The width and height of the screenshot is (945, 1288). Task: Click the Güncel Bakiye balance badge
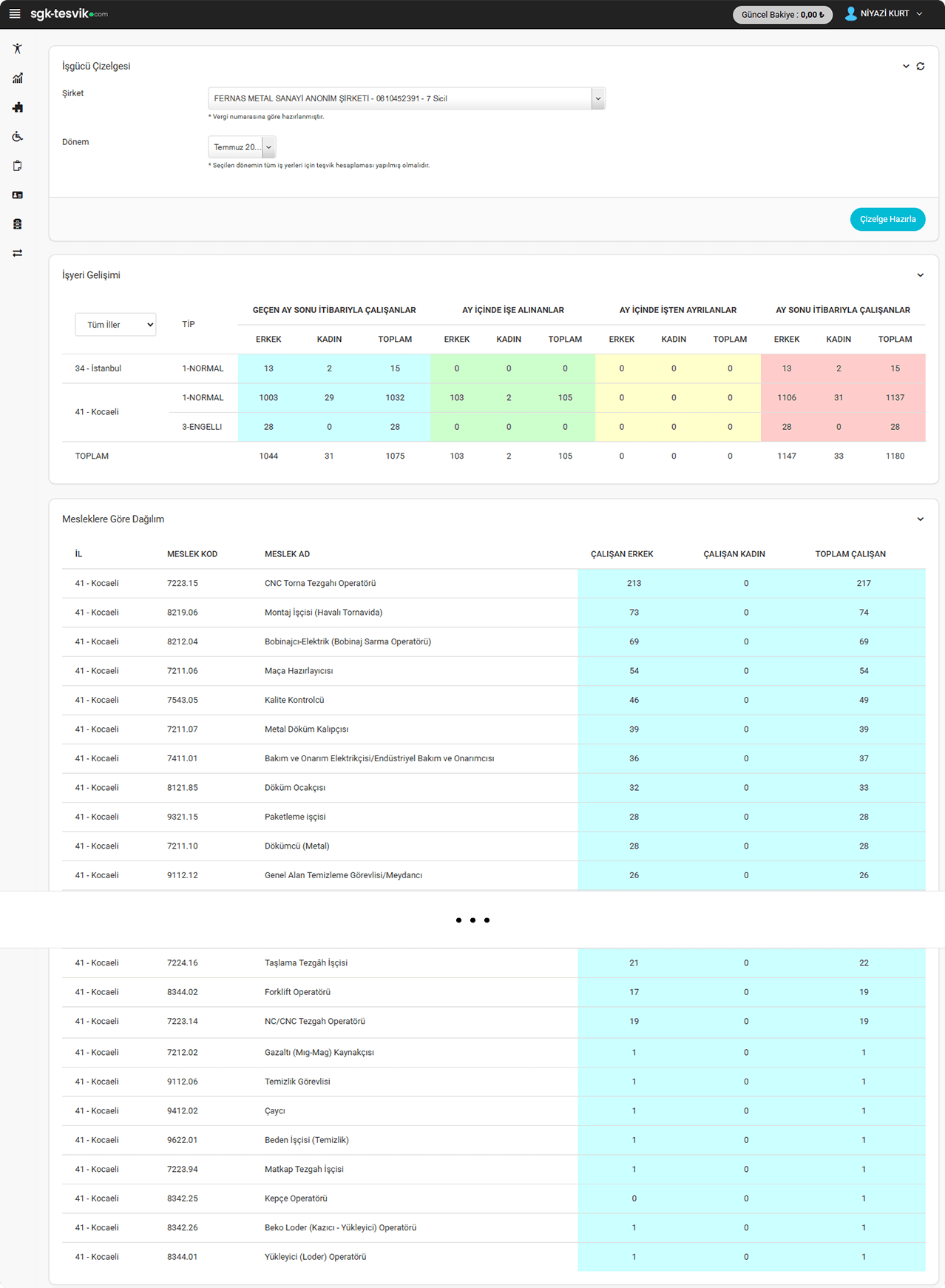[782, 15]
